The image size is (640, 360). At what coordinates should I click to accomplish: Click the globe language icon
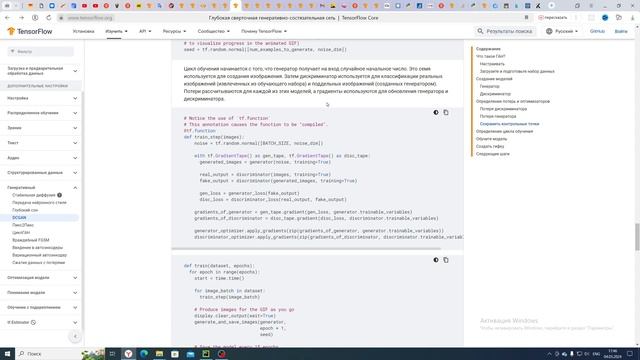click(x=549, y=31)
